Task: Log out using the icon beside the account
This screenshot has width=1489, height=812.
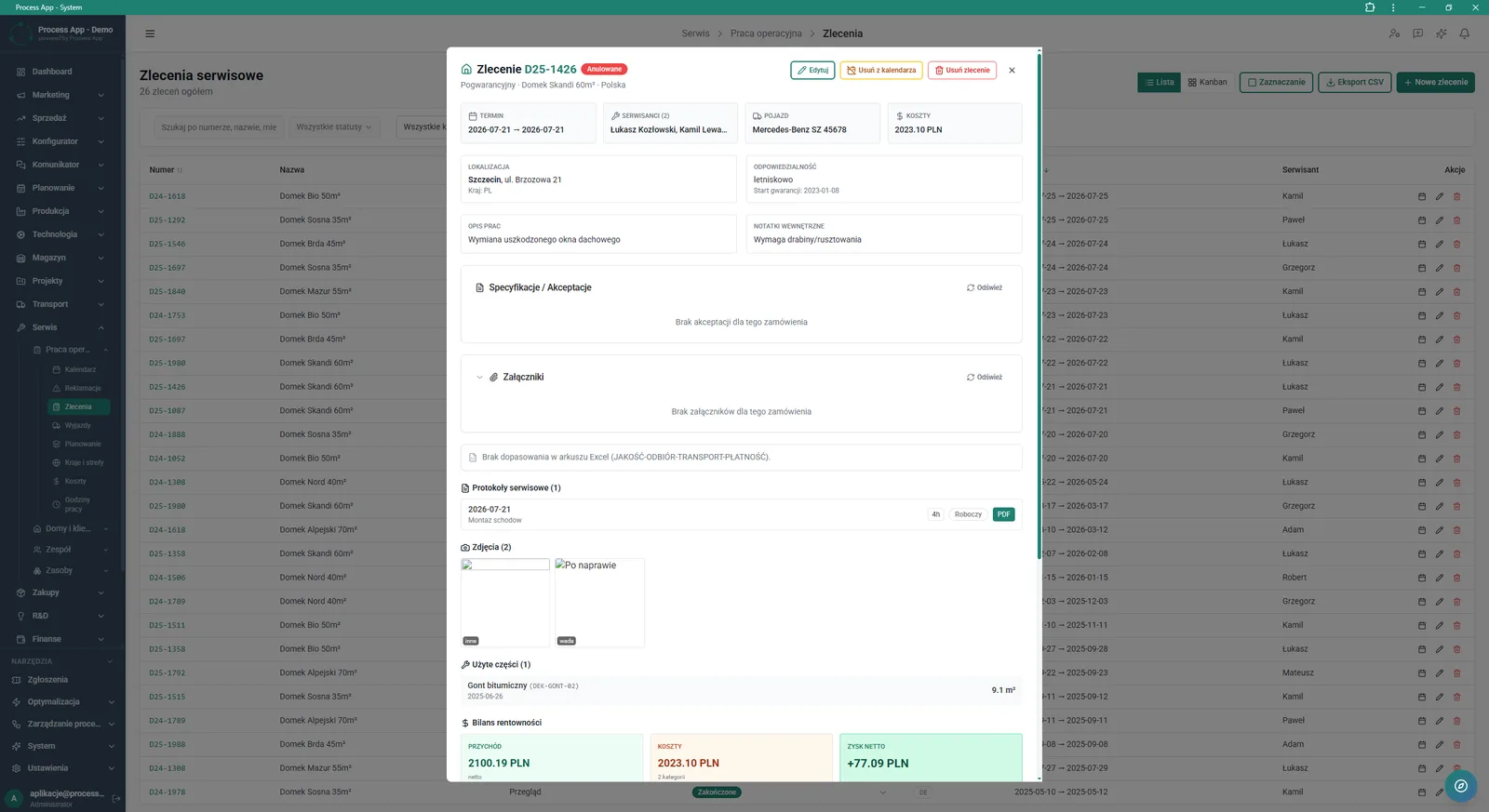Action: 116,798
